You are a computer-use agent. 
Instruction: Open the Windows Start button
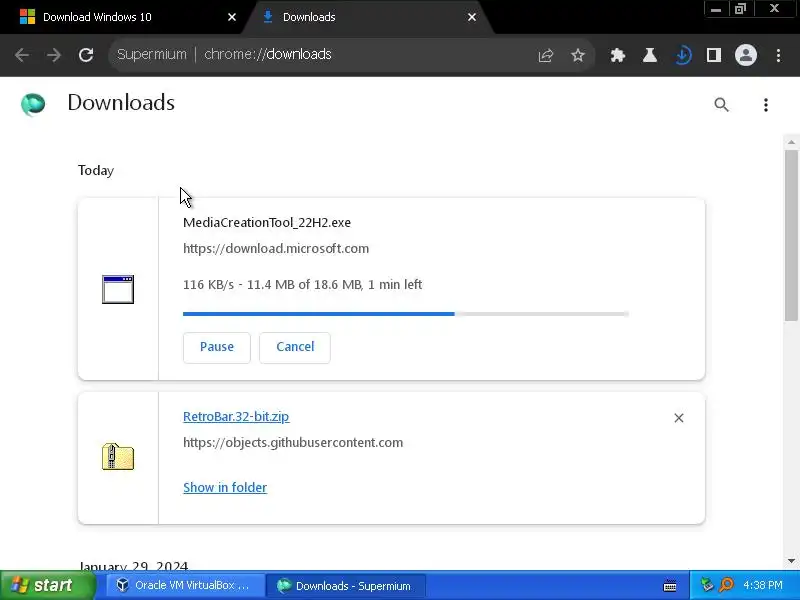[x=47, y=585]
